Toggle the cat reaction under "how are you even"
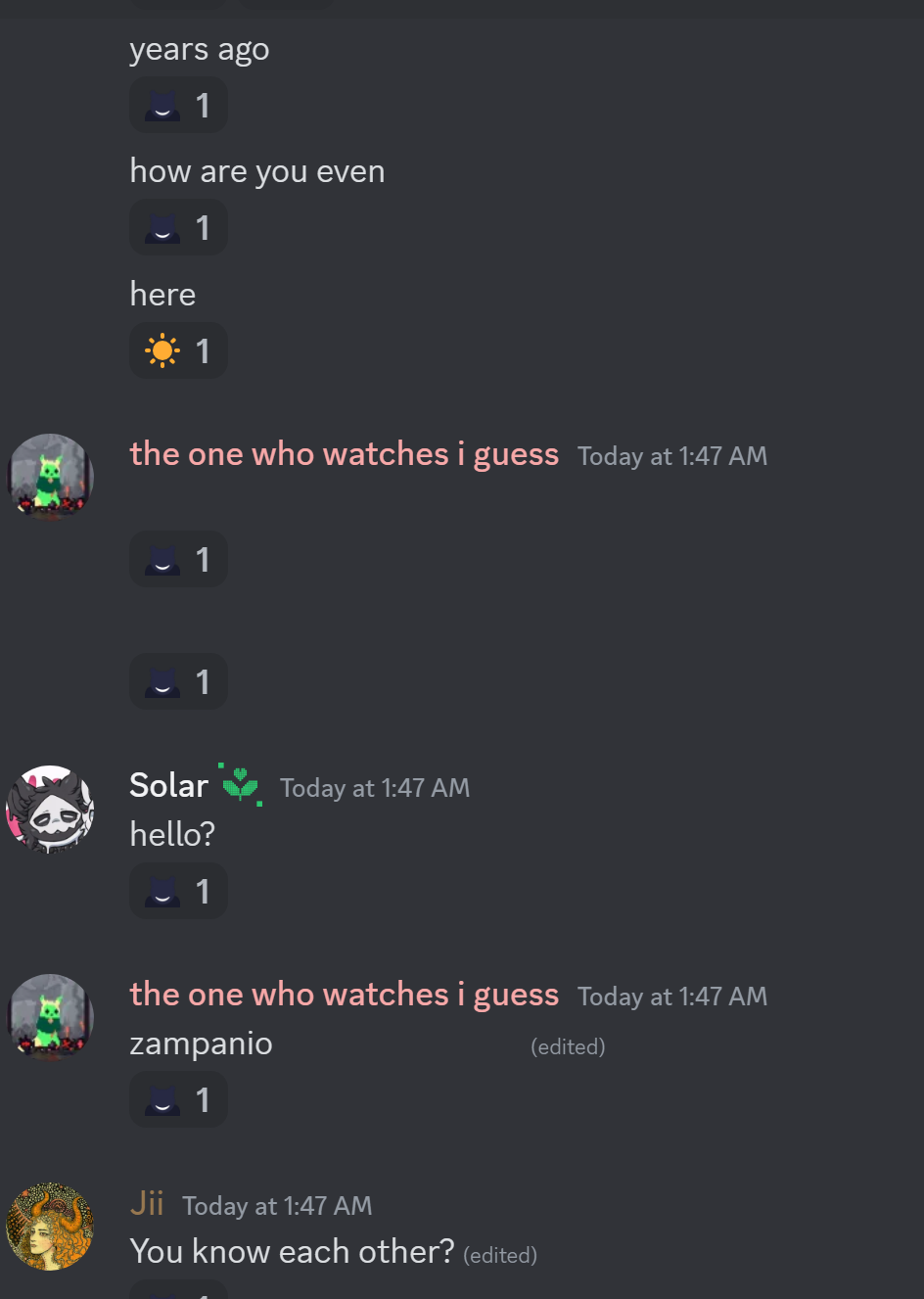Screen dimensions: 924x1299 point(178,227)
